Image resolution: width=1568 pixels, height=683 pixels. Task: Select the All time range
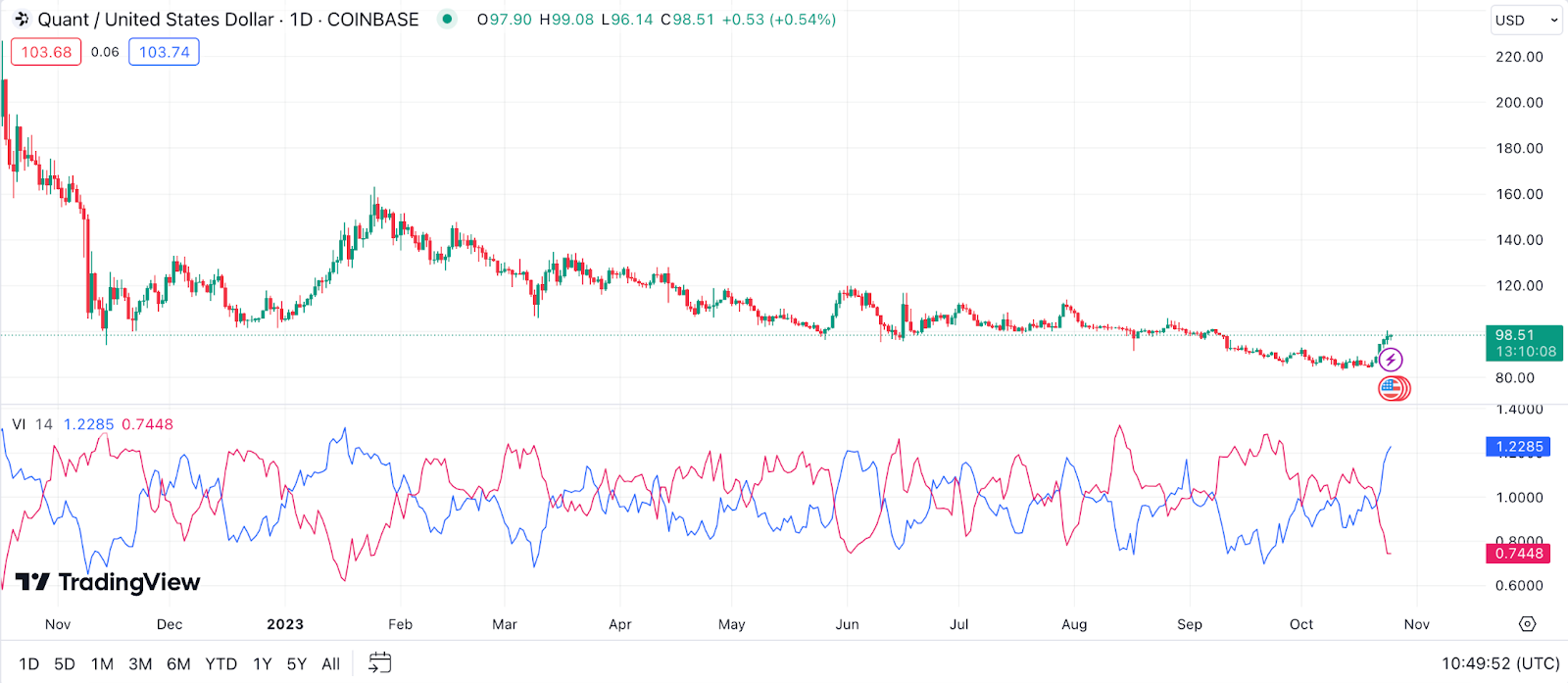[331, 663]
